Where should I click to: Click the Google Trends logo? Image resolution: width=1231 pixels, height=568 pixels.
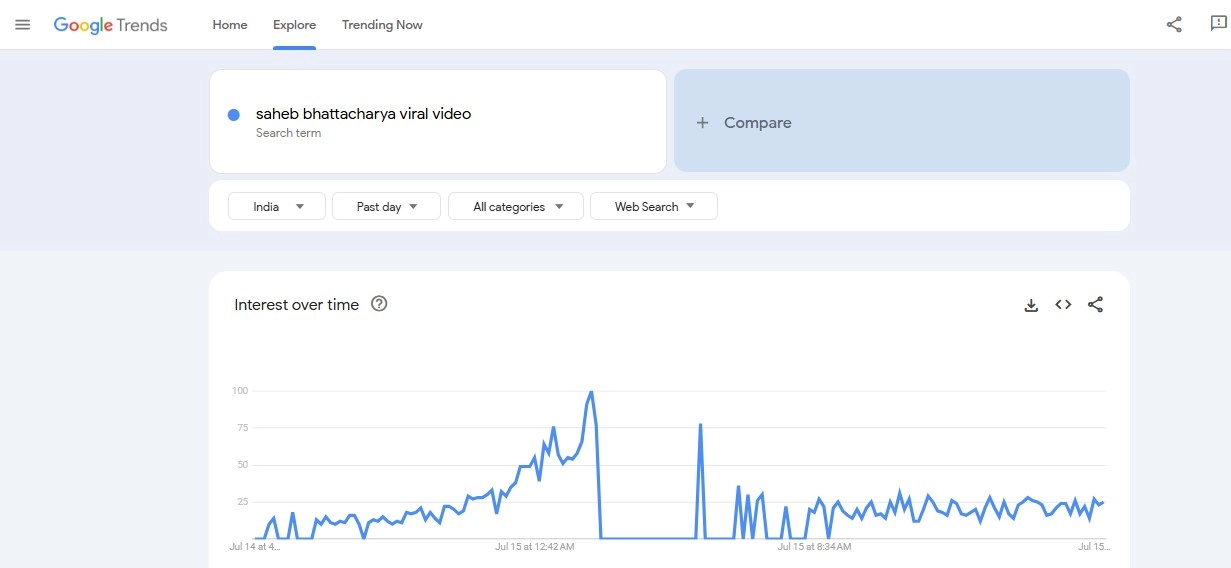[110, 25]
